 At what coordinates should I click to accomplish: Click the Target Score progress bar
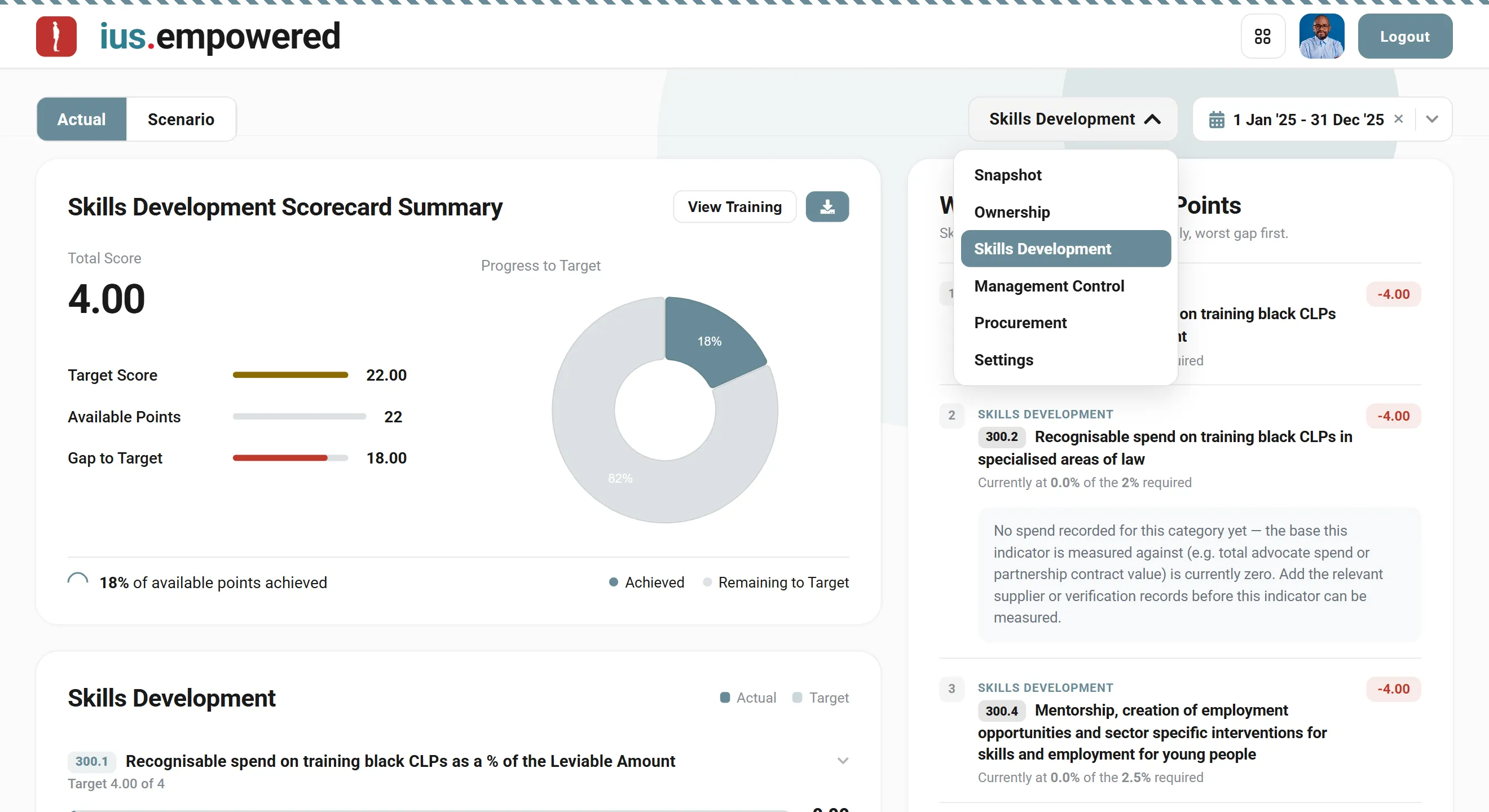[x=290, y=375]
